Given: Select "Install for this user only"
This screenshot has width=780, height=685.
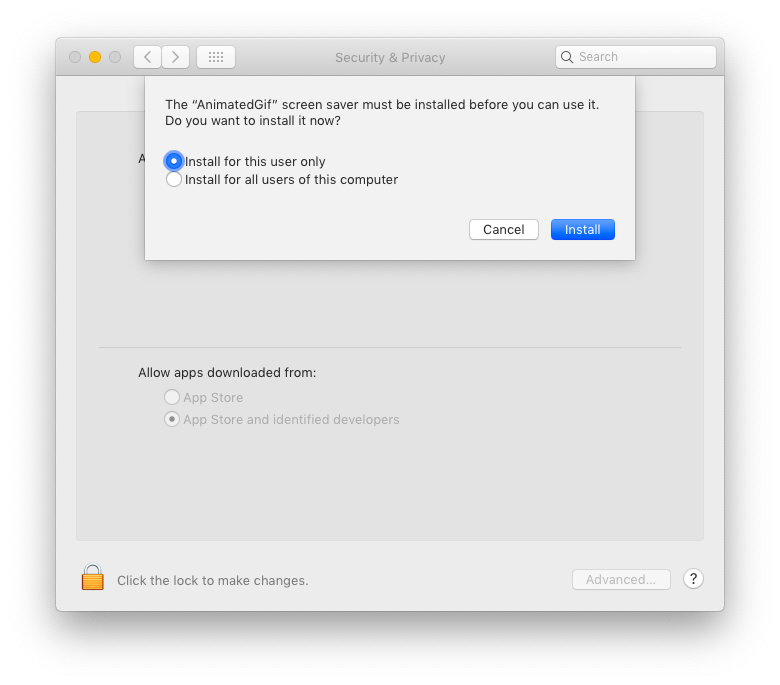Looking at the screenshot, I should (174, 161).
